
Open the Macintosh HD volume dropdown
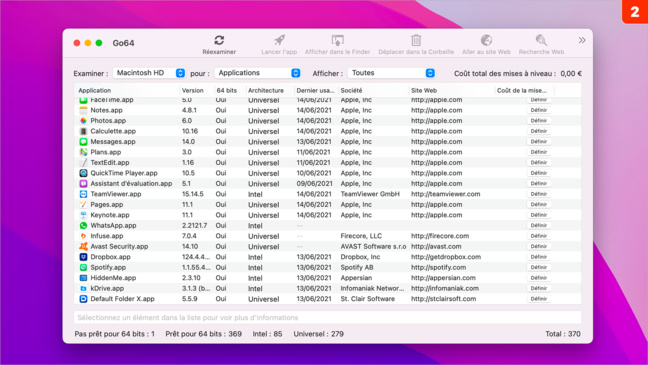(149, 73)
